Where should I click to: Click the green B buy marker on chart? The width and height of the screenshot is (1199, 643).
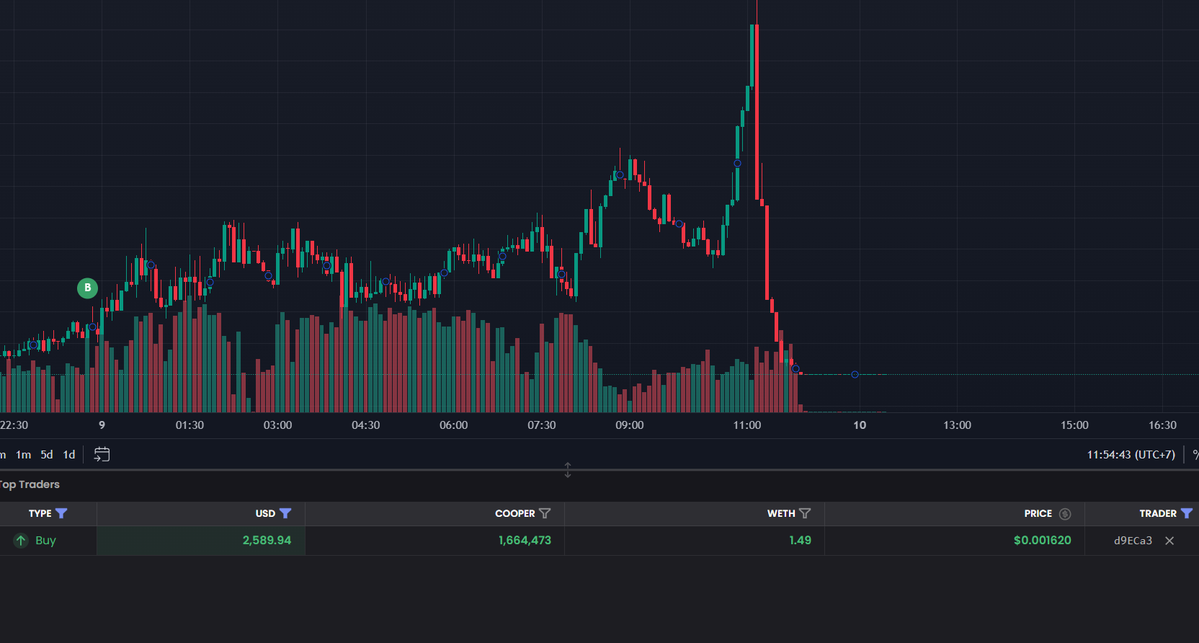(87, 288)
